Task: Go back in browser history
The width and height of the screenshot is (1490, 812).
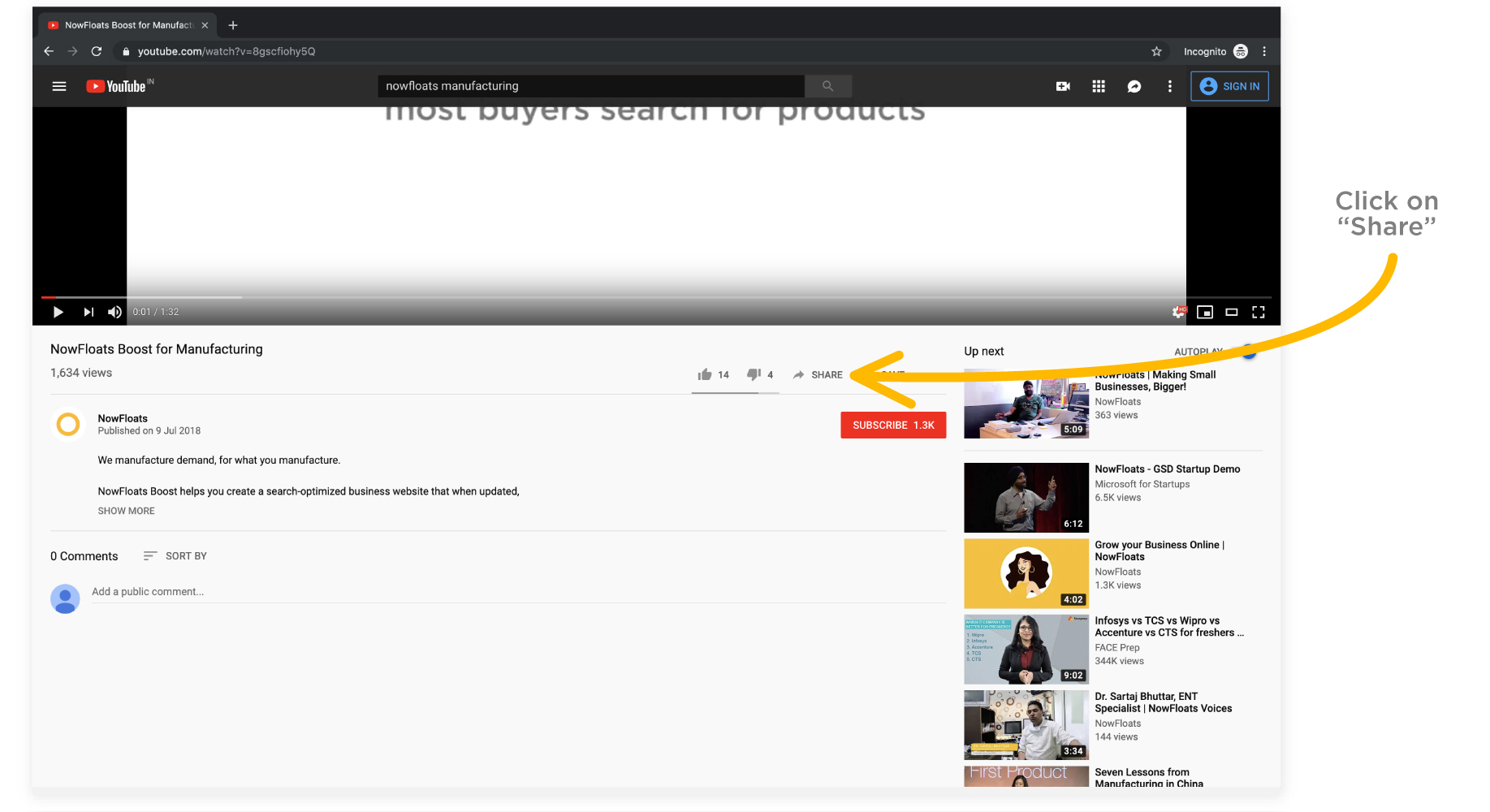Action: click(49, 51)
